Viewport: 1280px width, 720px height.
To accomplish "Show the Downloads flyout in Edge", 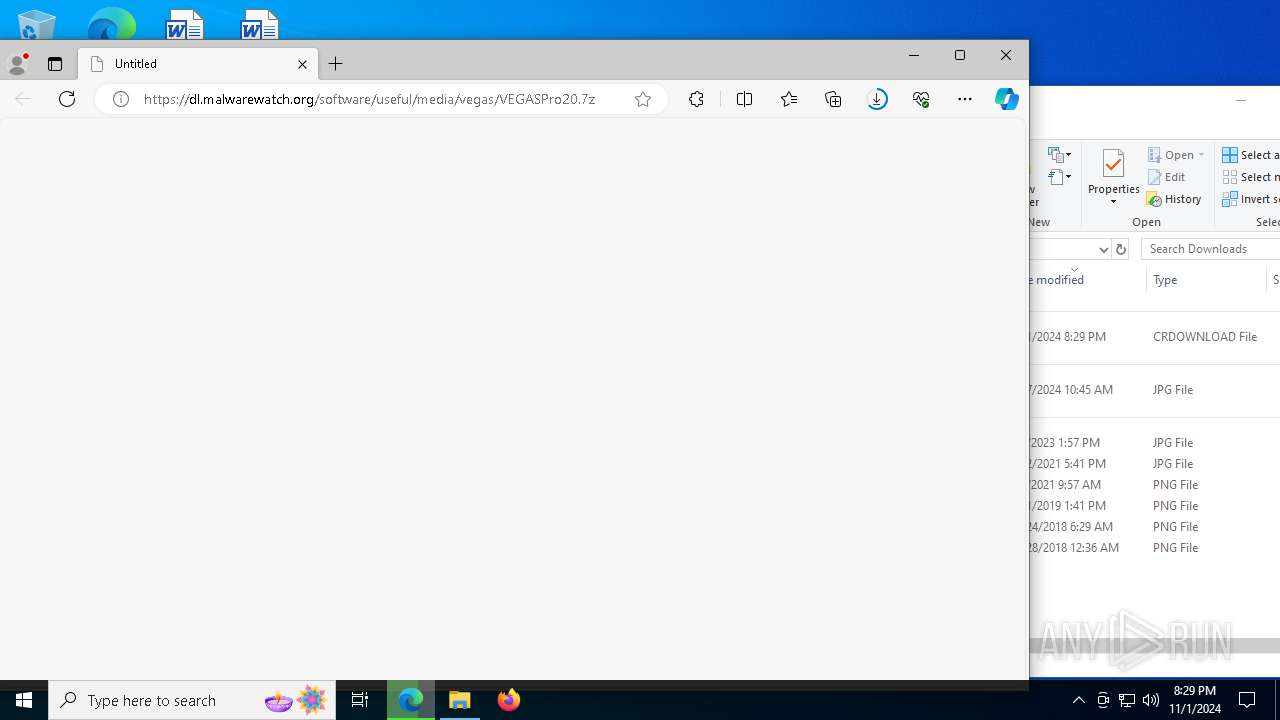I will [877, 99].
